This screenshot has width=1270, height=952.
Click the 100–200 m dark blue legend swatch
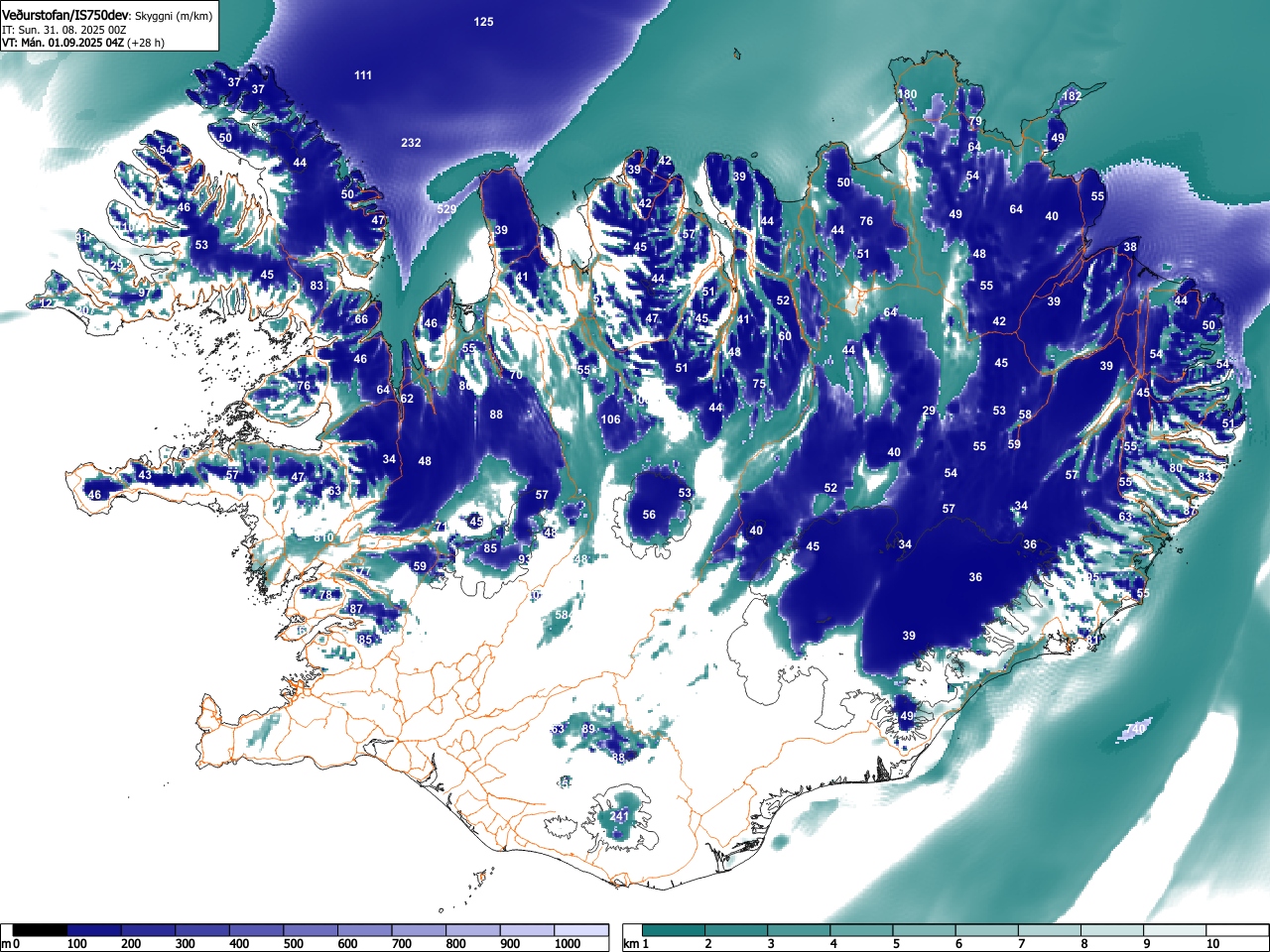coord(94,930)
